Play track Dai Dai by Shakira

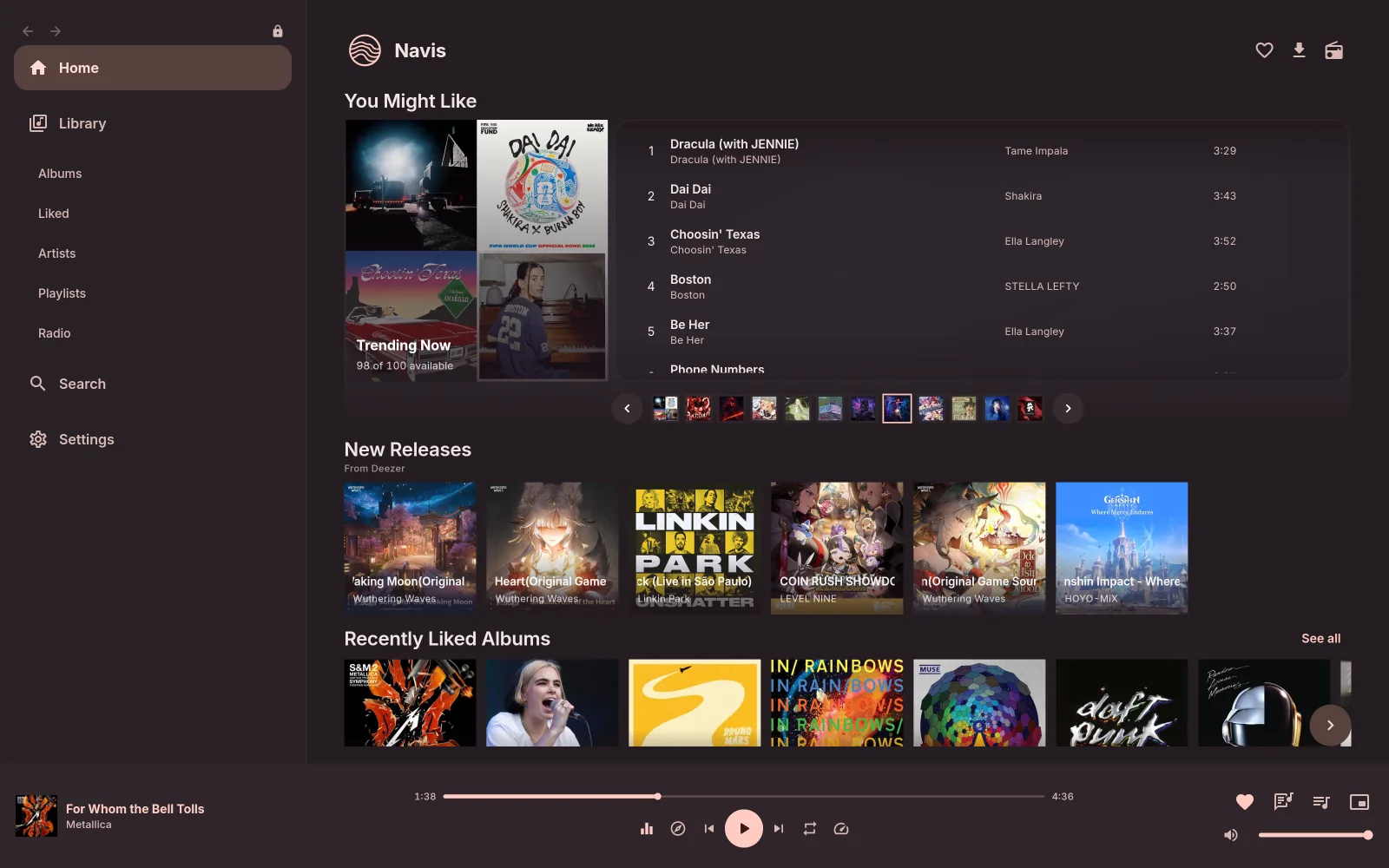(x=984, y=196)
